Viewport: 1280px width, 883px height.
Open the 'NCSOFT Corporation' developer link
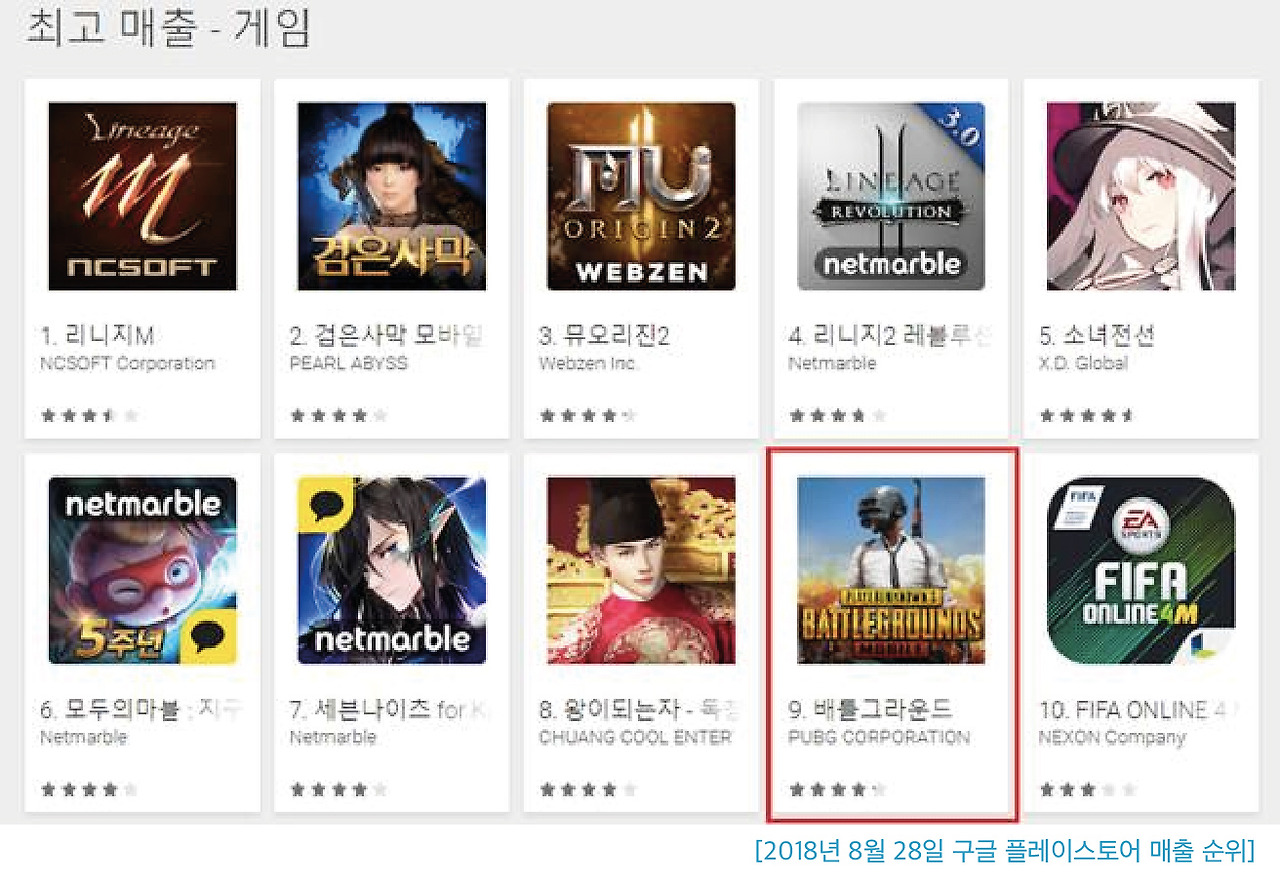pos(127,363)
